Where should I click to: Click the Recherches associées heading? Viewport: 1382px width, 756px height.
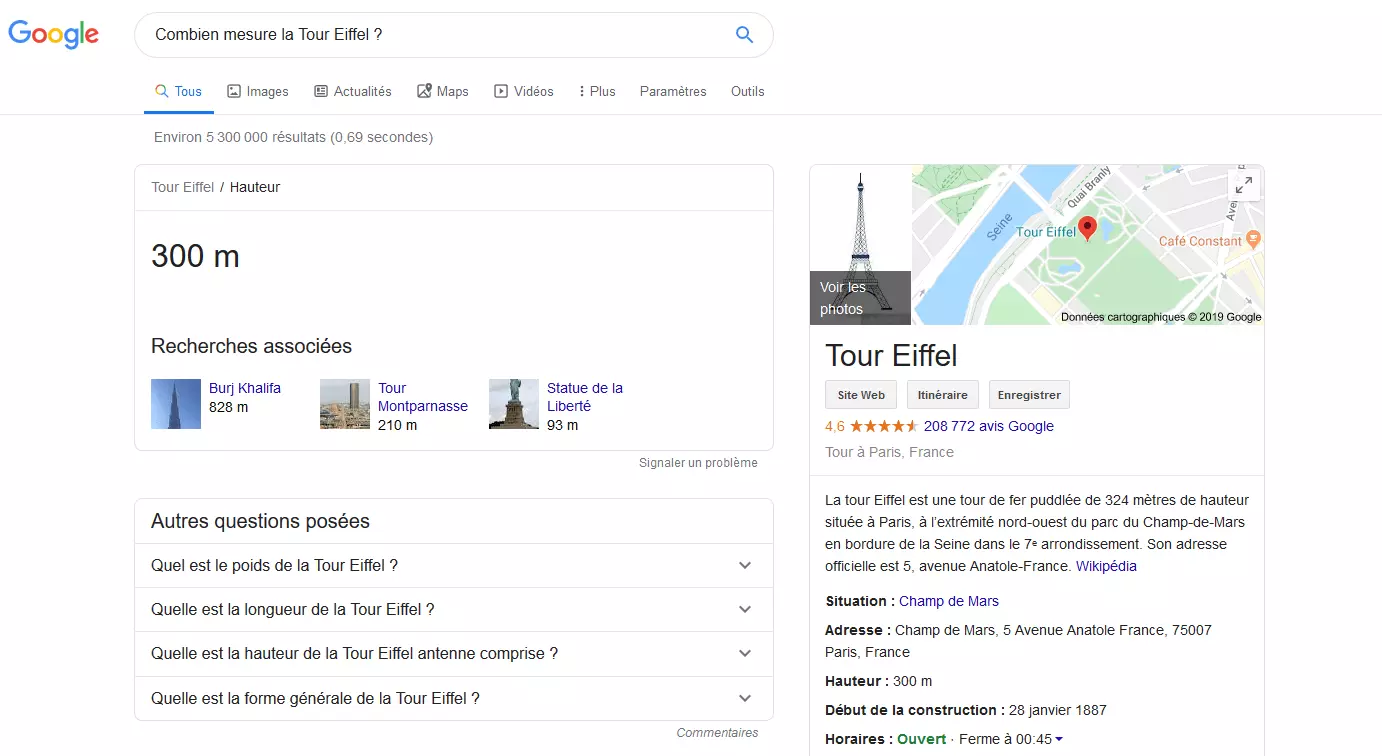pyautogui.click(x=251, y=347)
